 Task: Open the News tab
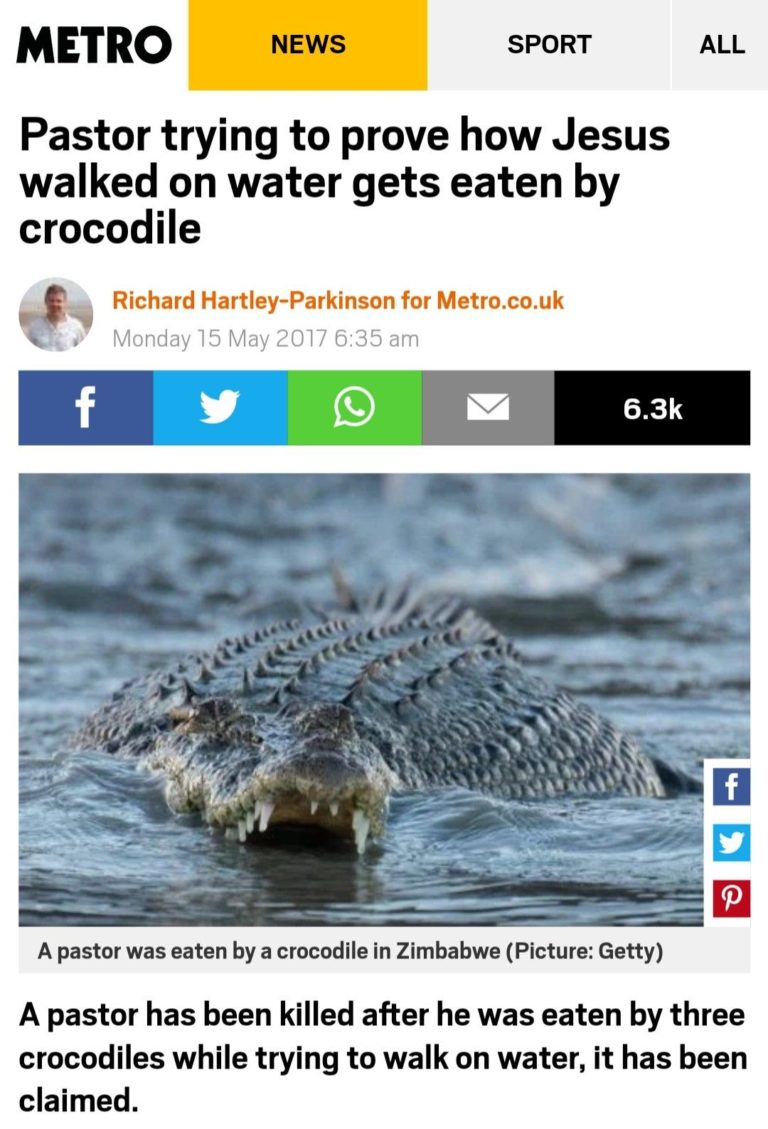(x=308, y=45)
